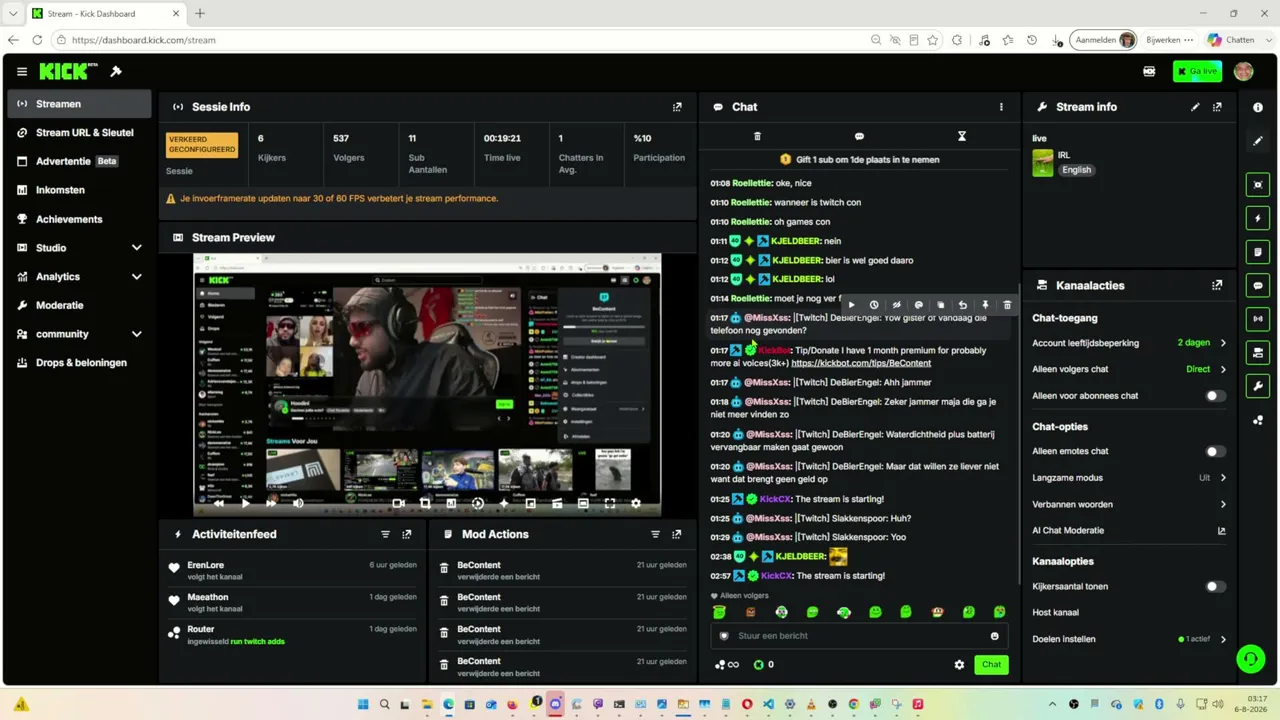Open the Chat panel three-dot menu
Screen dimensions: 1280x720
tap(1001, 107)
